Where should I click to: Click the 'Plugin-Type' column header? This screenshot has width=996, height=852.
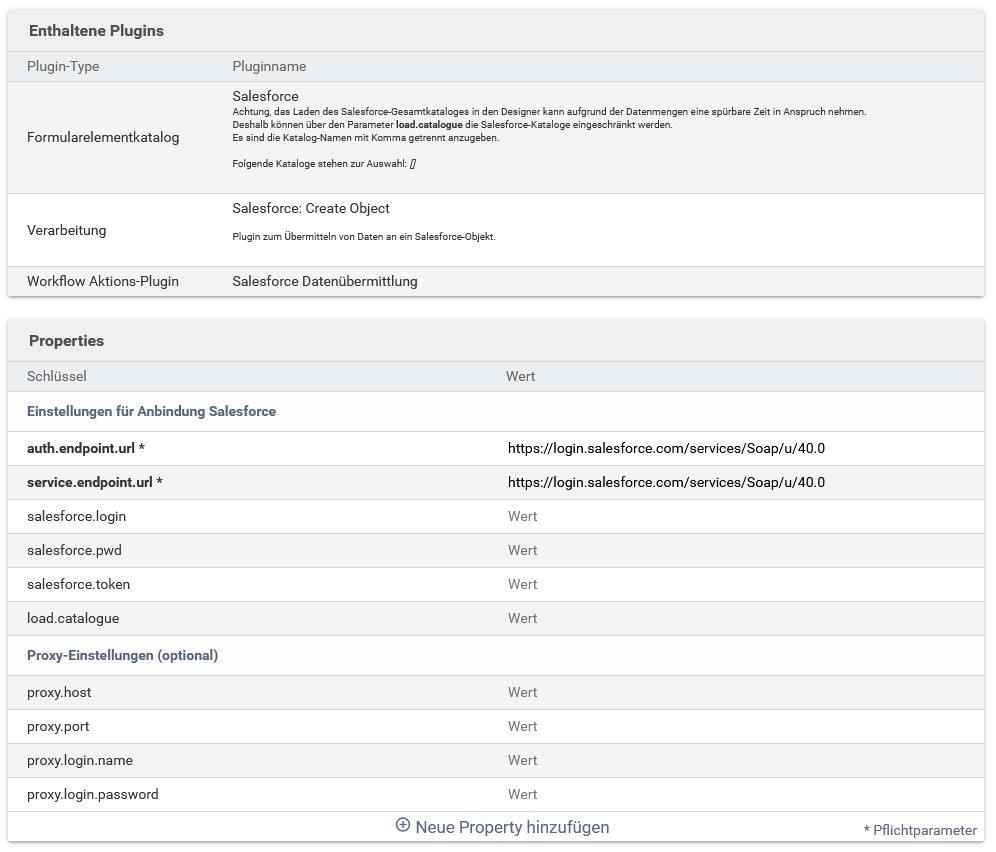pyautogui.click(x=63, y=67)
